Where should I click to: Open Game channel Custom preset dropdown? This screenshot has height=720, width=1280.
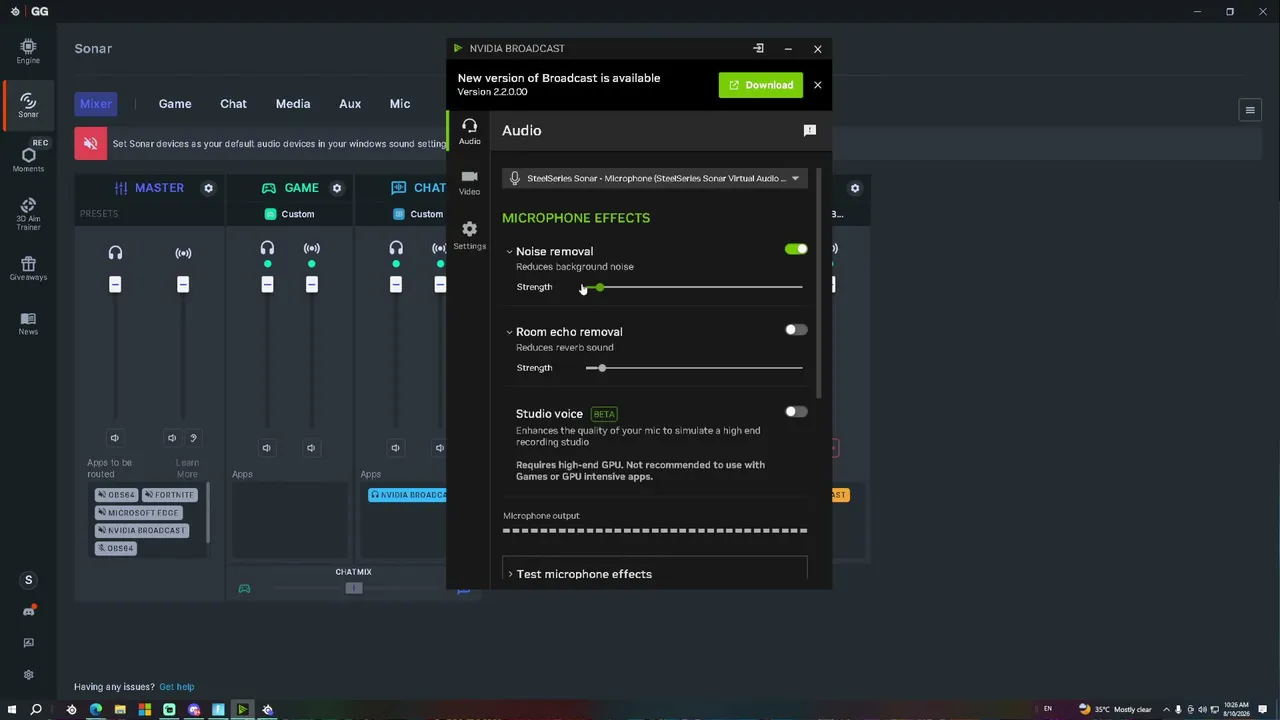point(290,214)
